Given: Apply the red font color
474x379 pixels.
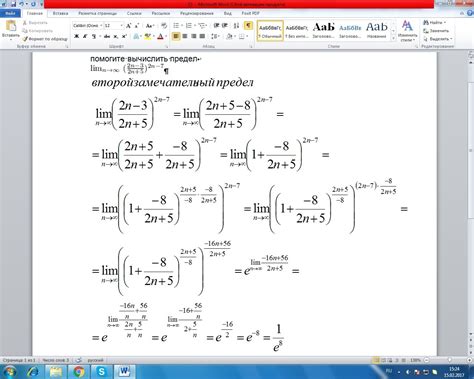Looking at the screenshot, I should pos(160,36).
